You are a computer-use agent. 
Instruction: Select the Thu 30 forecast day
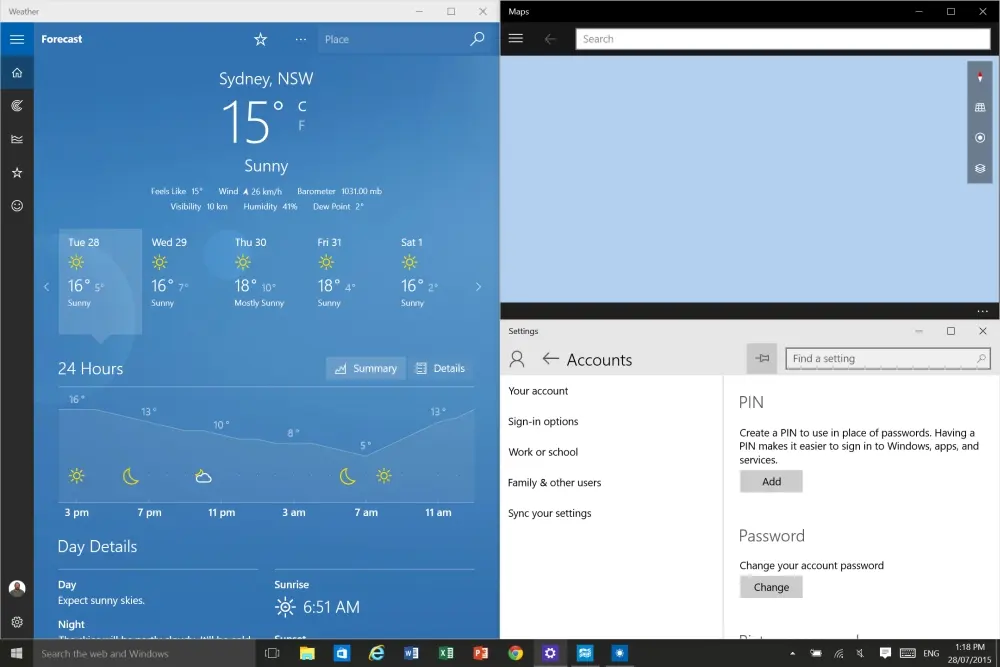(x=267, y=281)
